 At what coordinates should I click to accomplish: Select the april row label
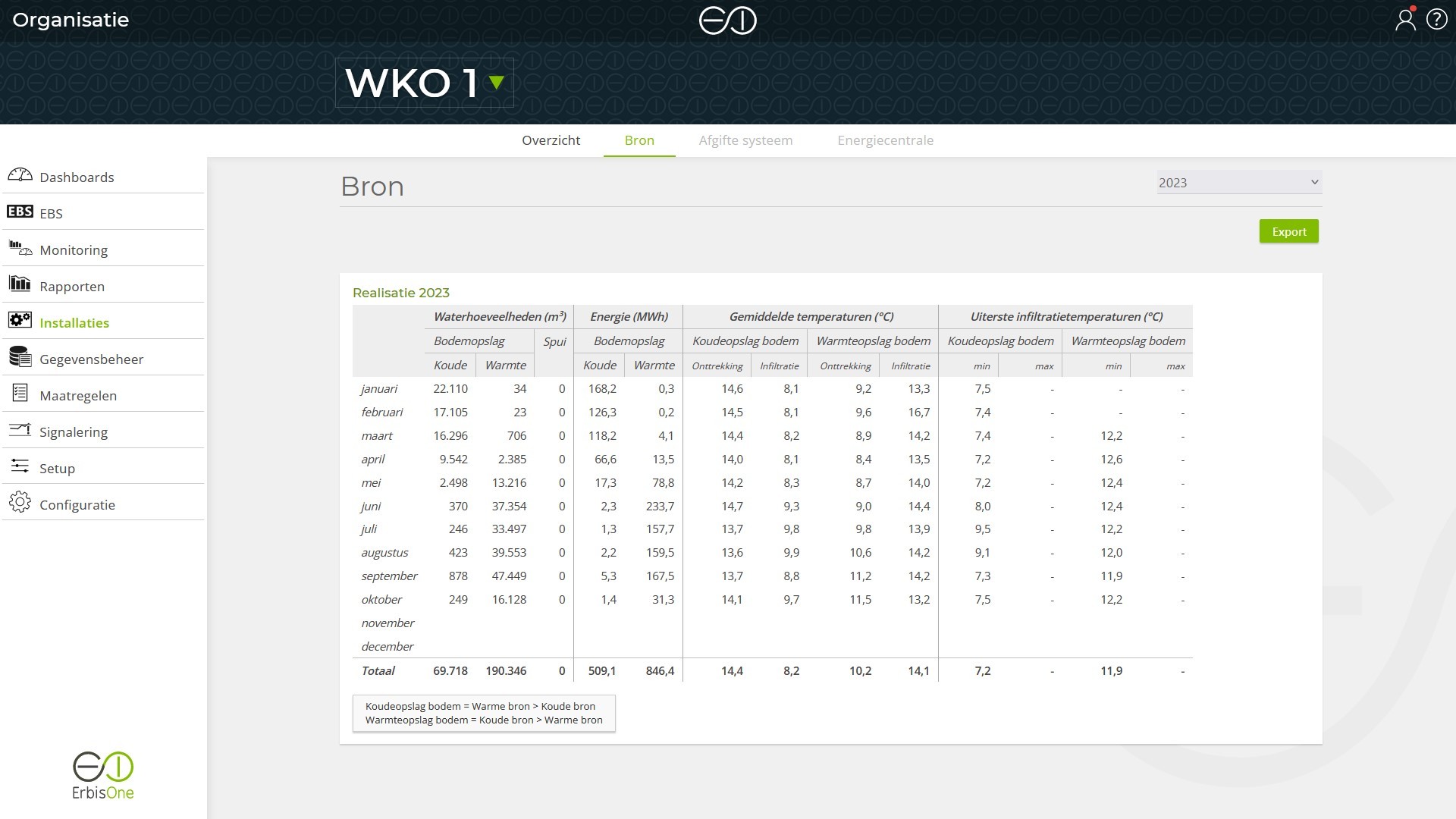pyautogui.click(x=373, y=460)
